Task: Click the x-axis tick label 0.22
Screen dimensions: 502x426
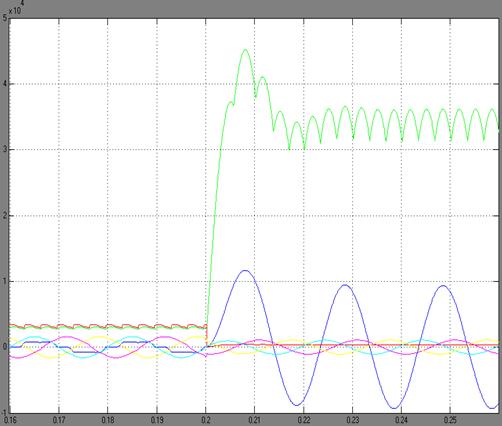Action: tap(304, 420)
